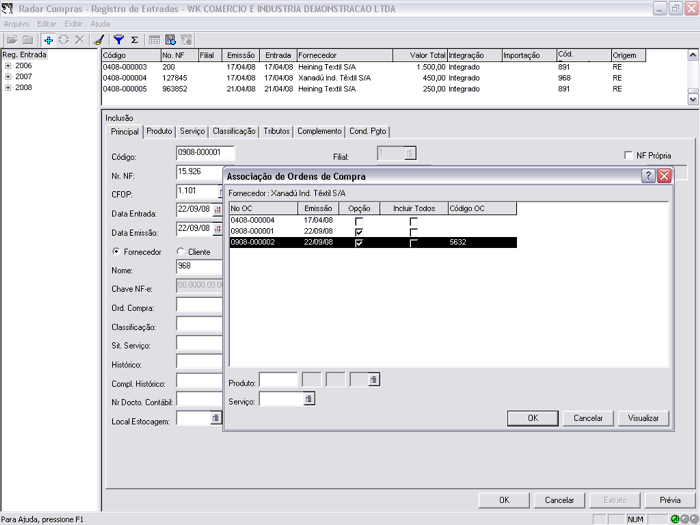Click Cancelar in Associação de Ordens dialog

(x=587, y=418)
